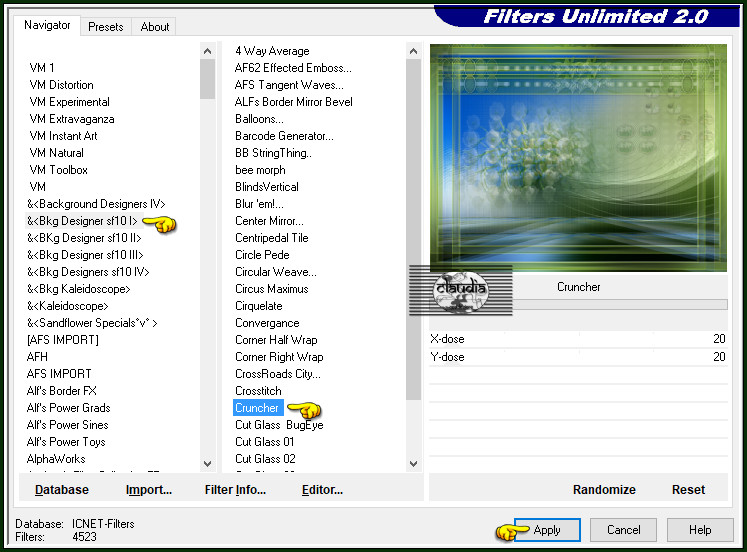Select the VM Experimental category
Image resolution: width=747 pixels, height=552 pixels.
pyautogui.click(x=70, y=102)
